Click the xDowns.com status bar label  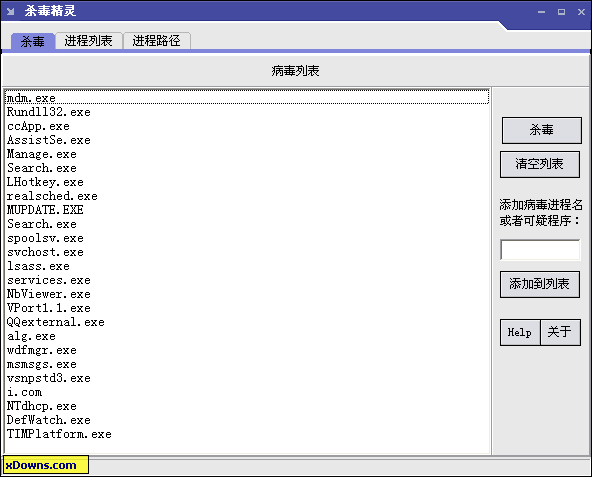[45, 465]
